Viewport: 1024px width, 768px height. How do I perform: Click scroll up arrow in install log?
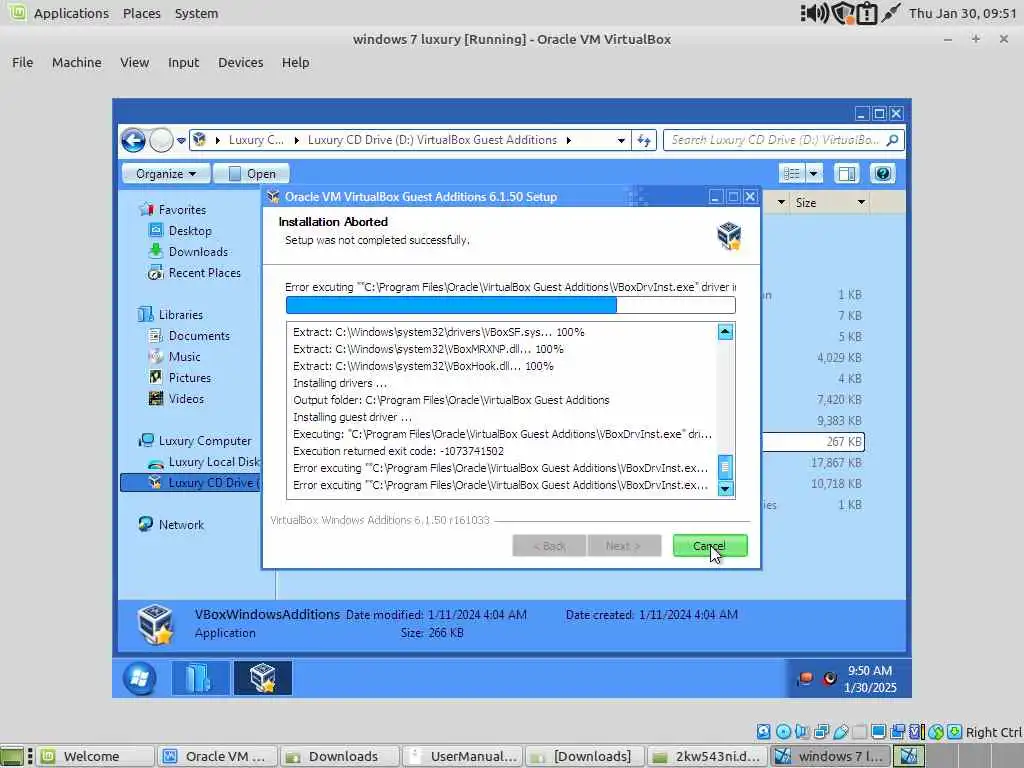tap(725, 332)
